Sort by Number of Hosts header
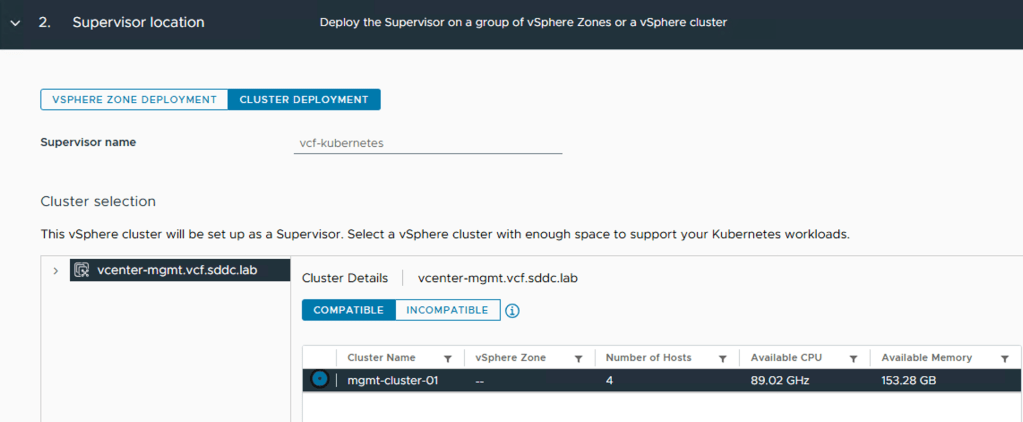This screenshot has height=422, width=1023. [x=649, y=358]
